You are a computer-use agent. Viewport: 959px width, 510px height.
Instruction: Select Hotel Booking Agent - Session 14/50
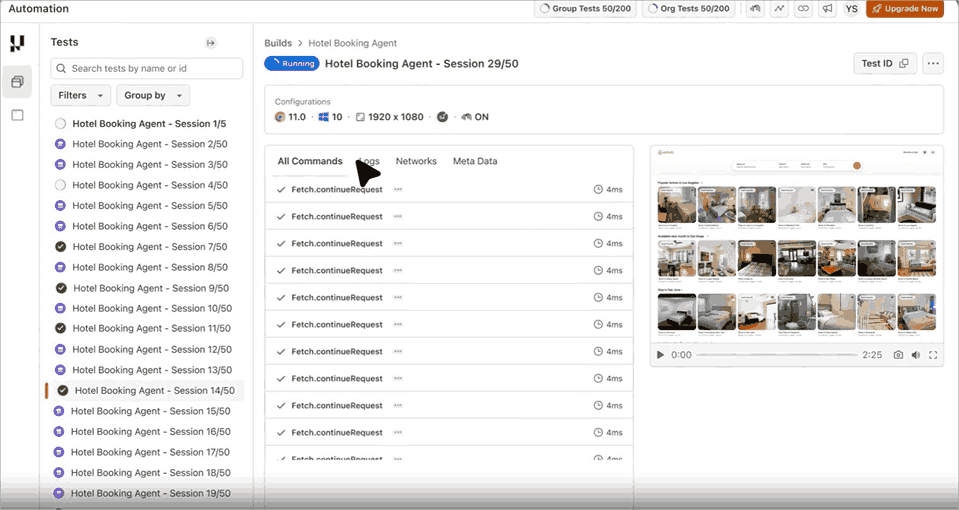click(155, 390)
